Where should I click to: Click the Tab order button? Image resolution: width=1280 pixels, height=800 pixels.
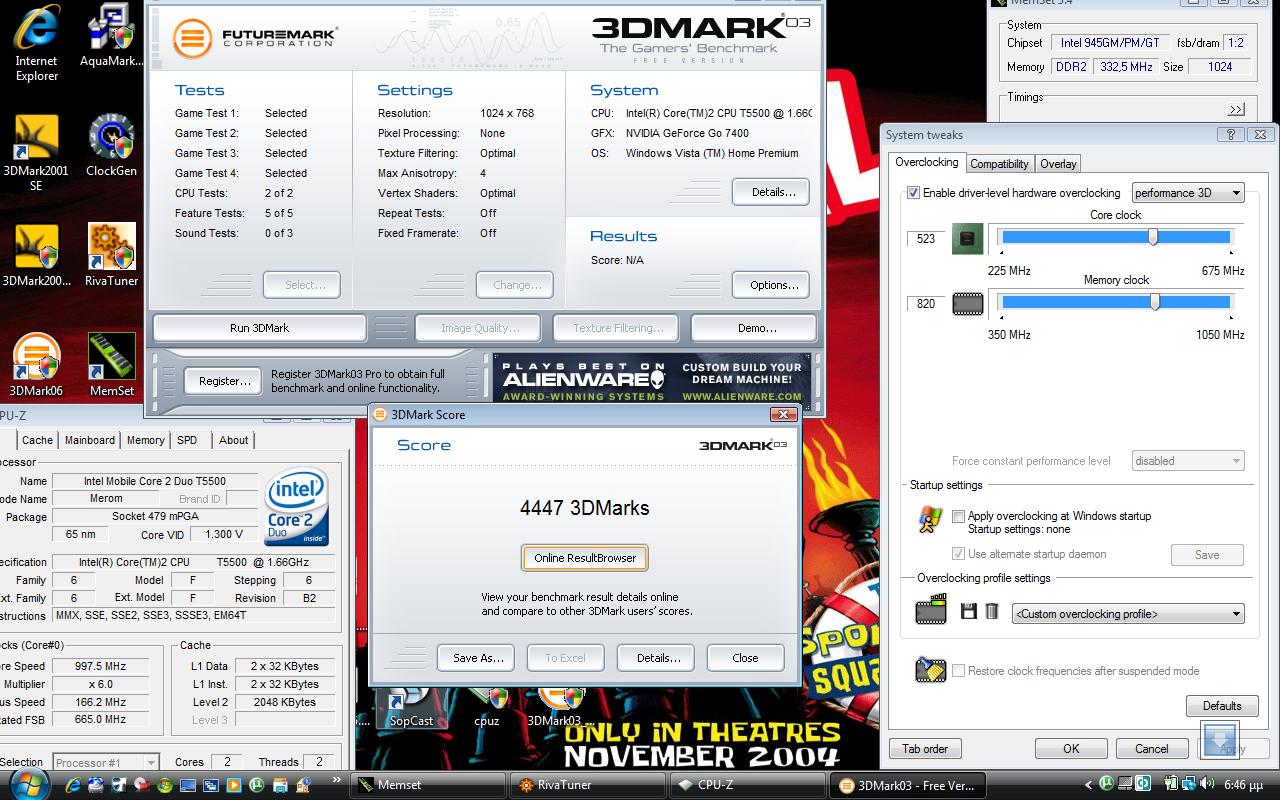click(x=925, y=748)
